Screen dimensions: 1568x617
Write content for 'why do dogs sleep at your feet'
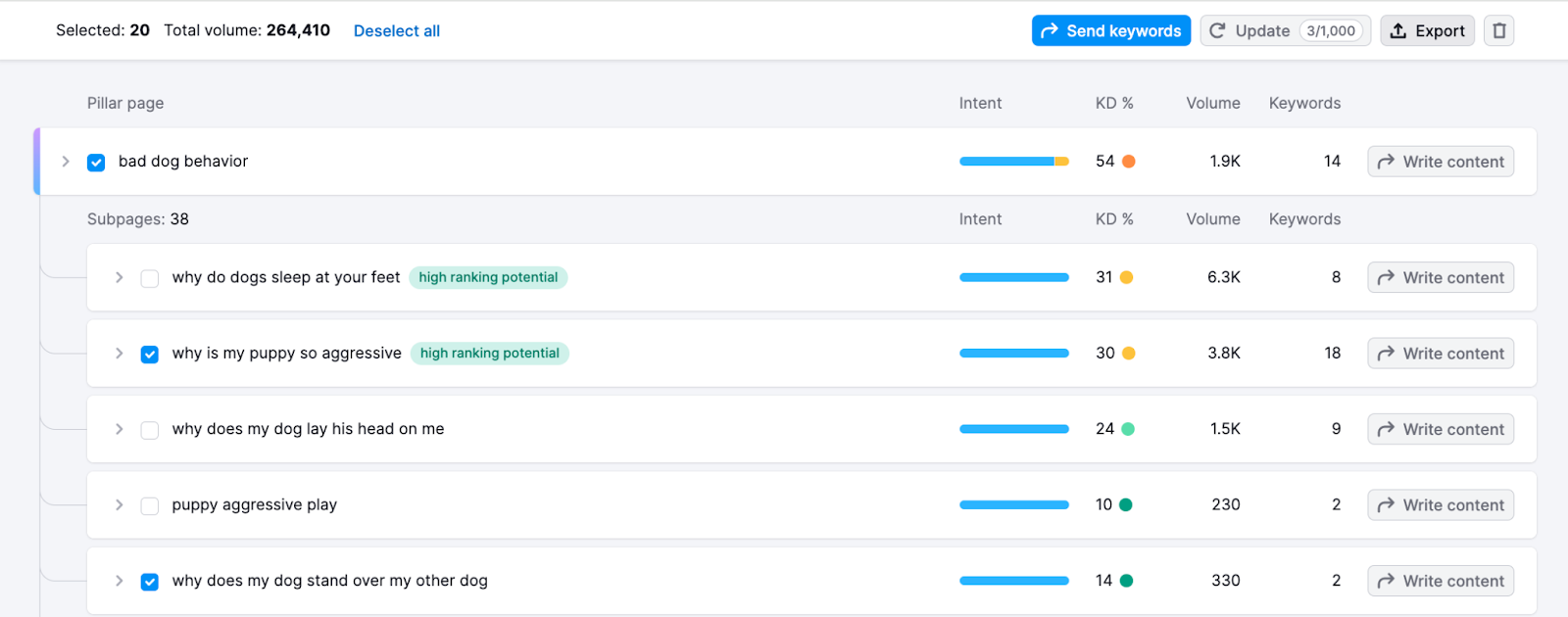[1440, 278]
